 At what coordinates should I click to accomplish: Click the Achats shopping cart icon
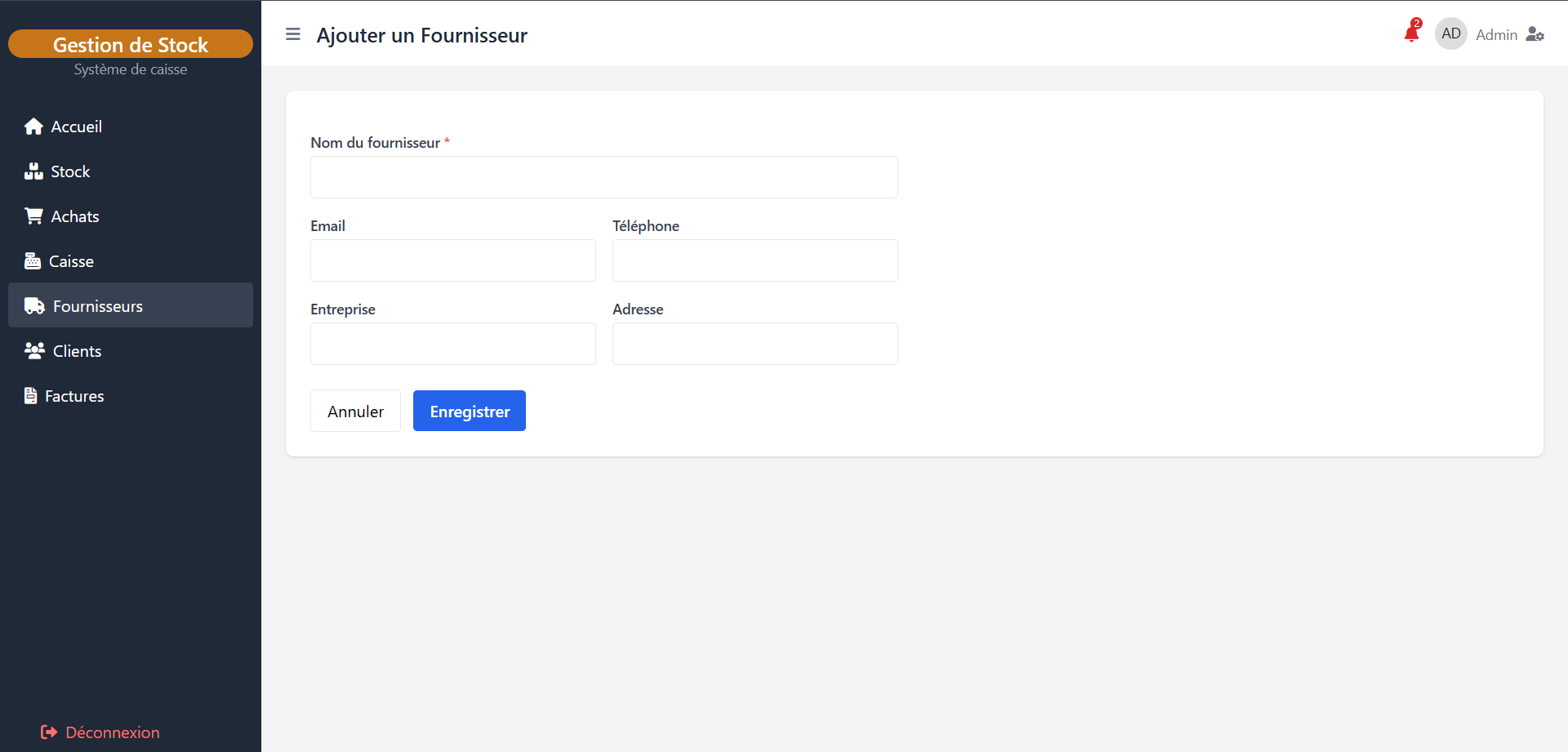(x=33, y=216)
